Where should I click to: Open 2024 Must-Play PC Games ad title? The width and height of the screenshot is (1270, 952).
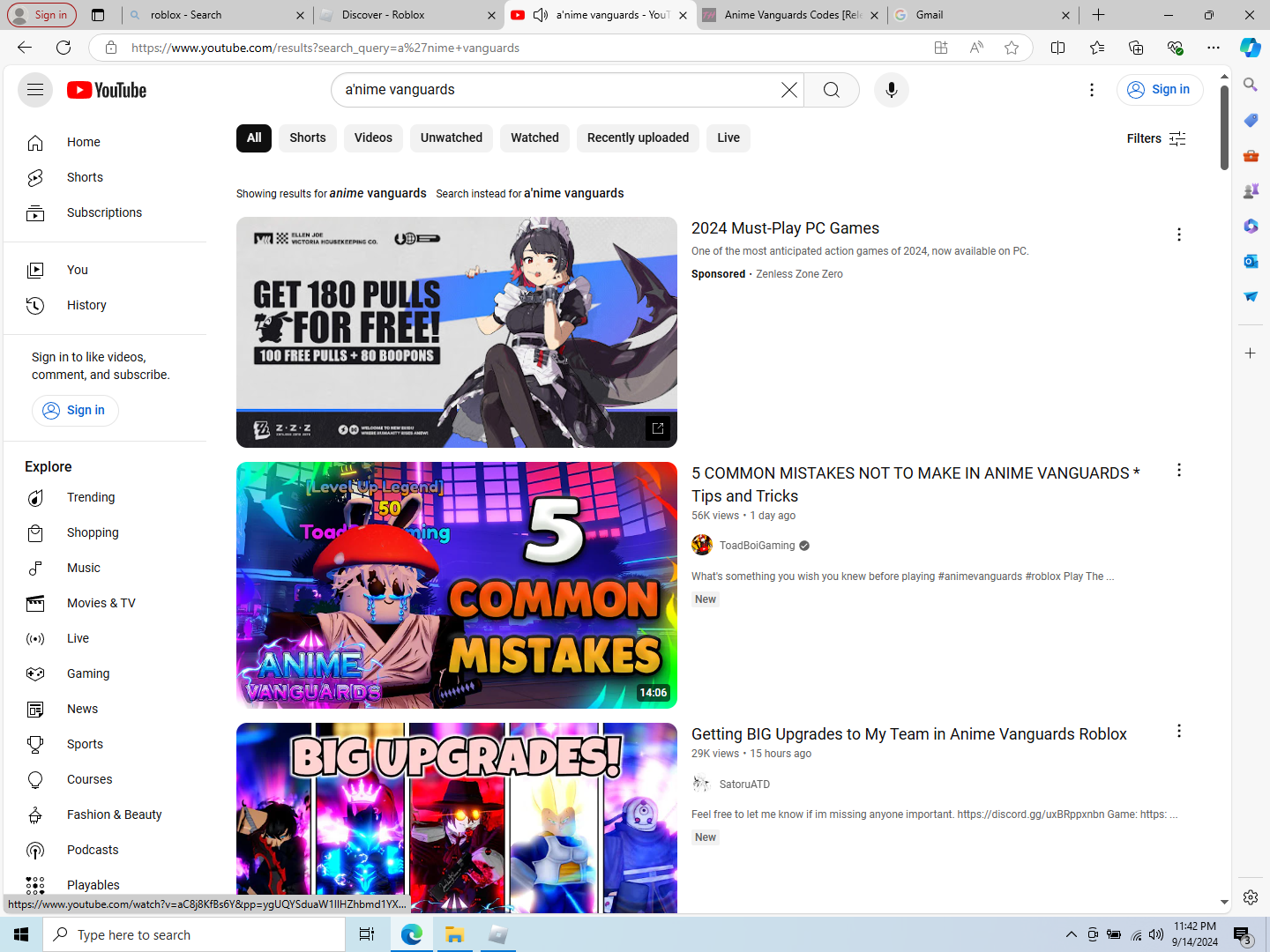[x=785, y=228]
